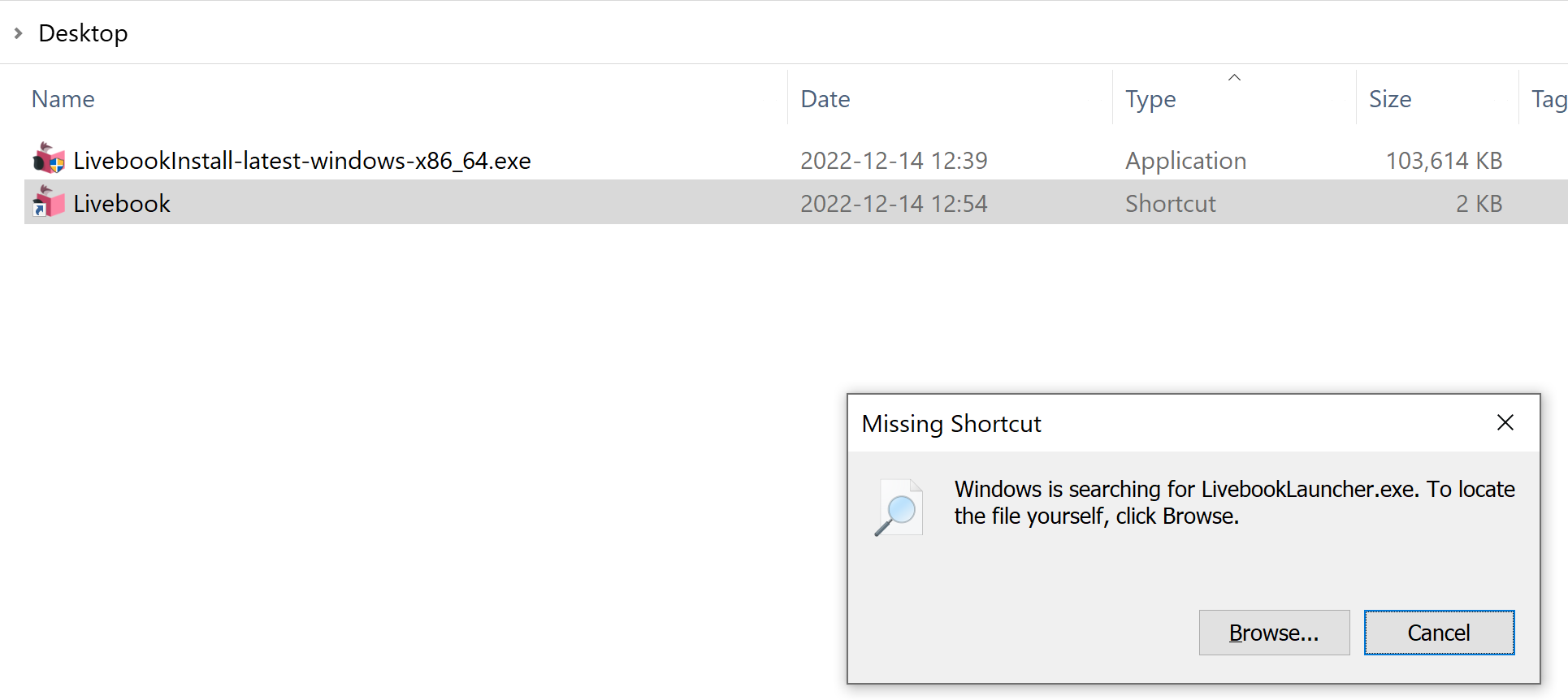The image size is (1568, 700).
Task: Click the 103,614 KB size cell
Action: tap(1444, 161)
